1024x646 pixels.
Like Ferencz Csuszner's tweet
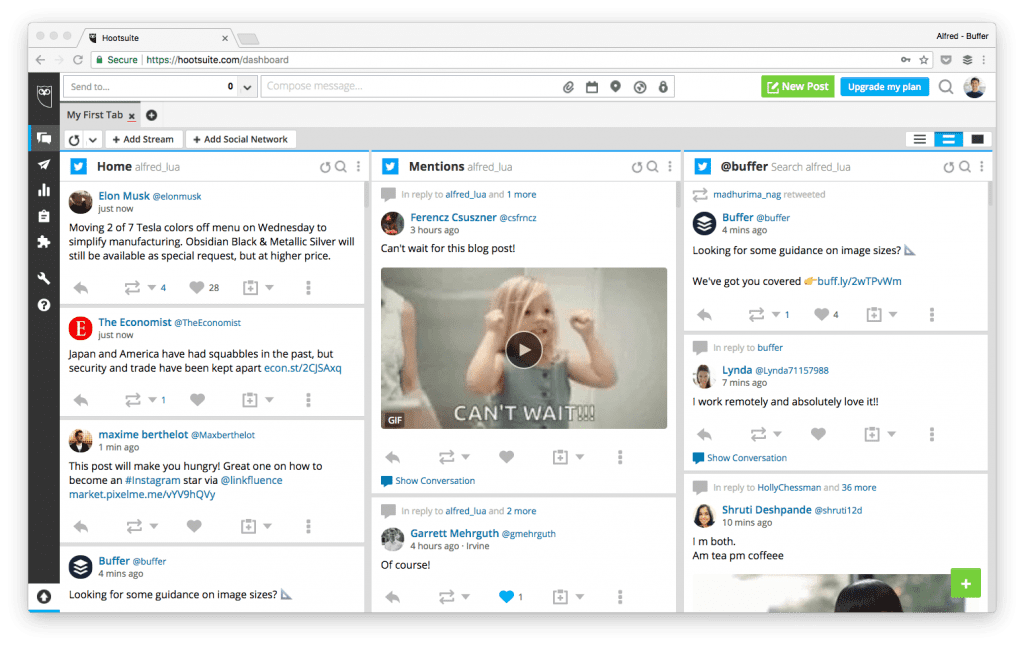tap(506, 457)
